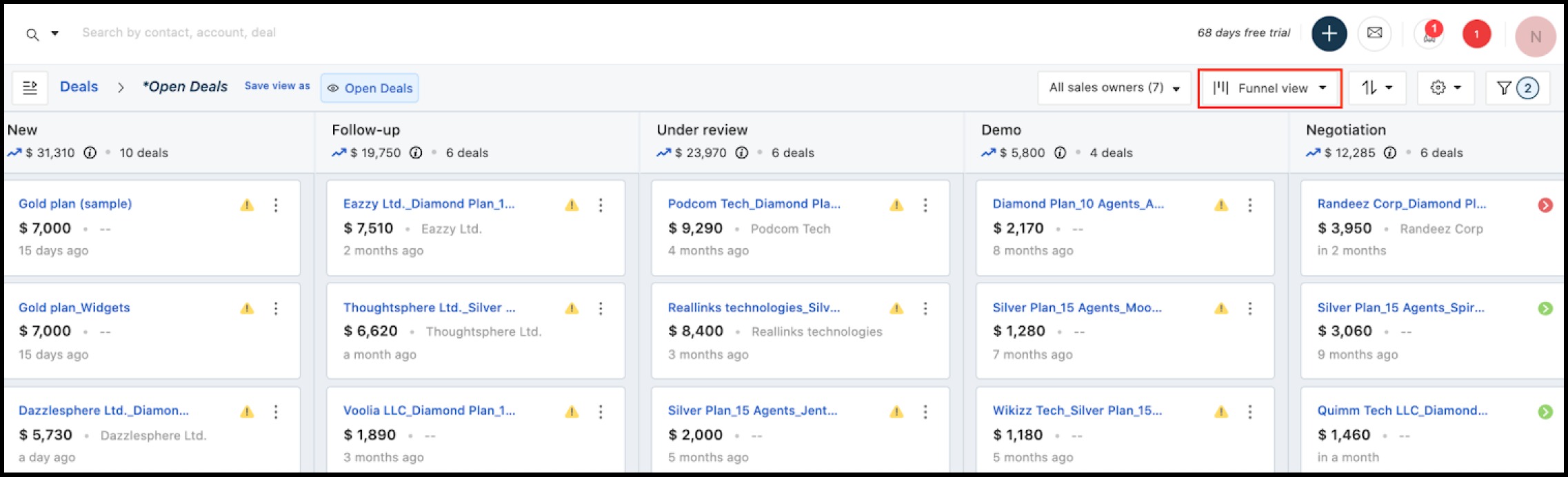Expand the settings gear dropdown
The height and width of the screenshot is (477, 1568).
tap(1445, 88)
